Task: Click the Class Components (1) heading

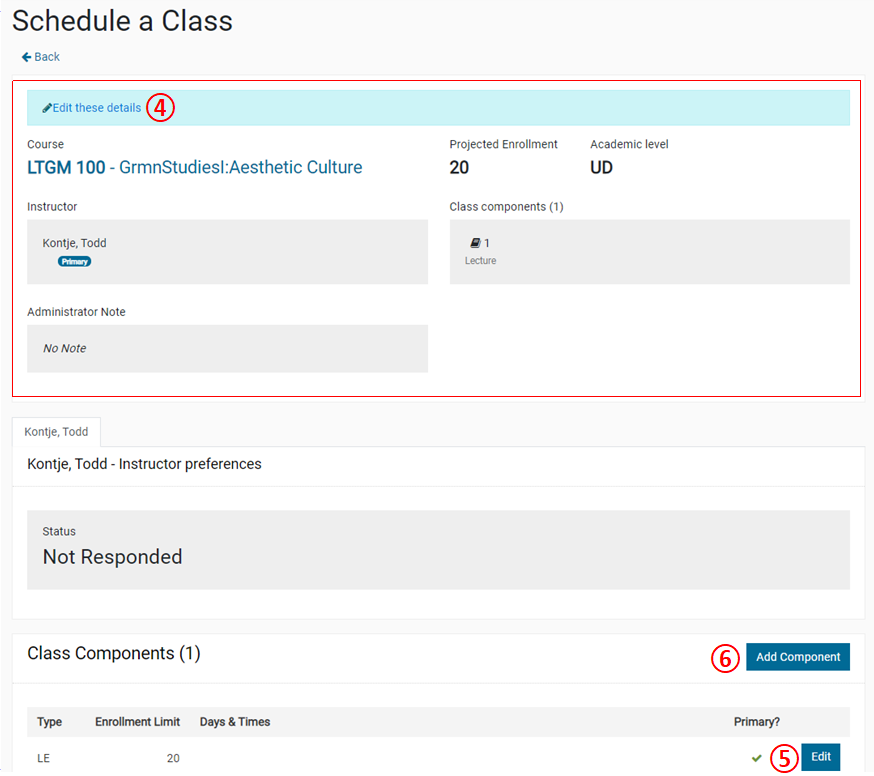Action: pos(113,653)
